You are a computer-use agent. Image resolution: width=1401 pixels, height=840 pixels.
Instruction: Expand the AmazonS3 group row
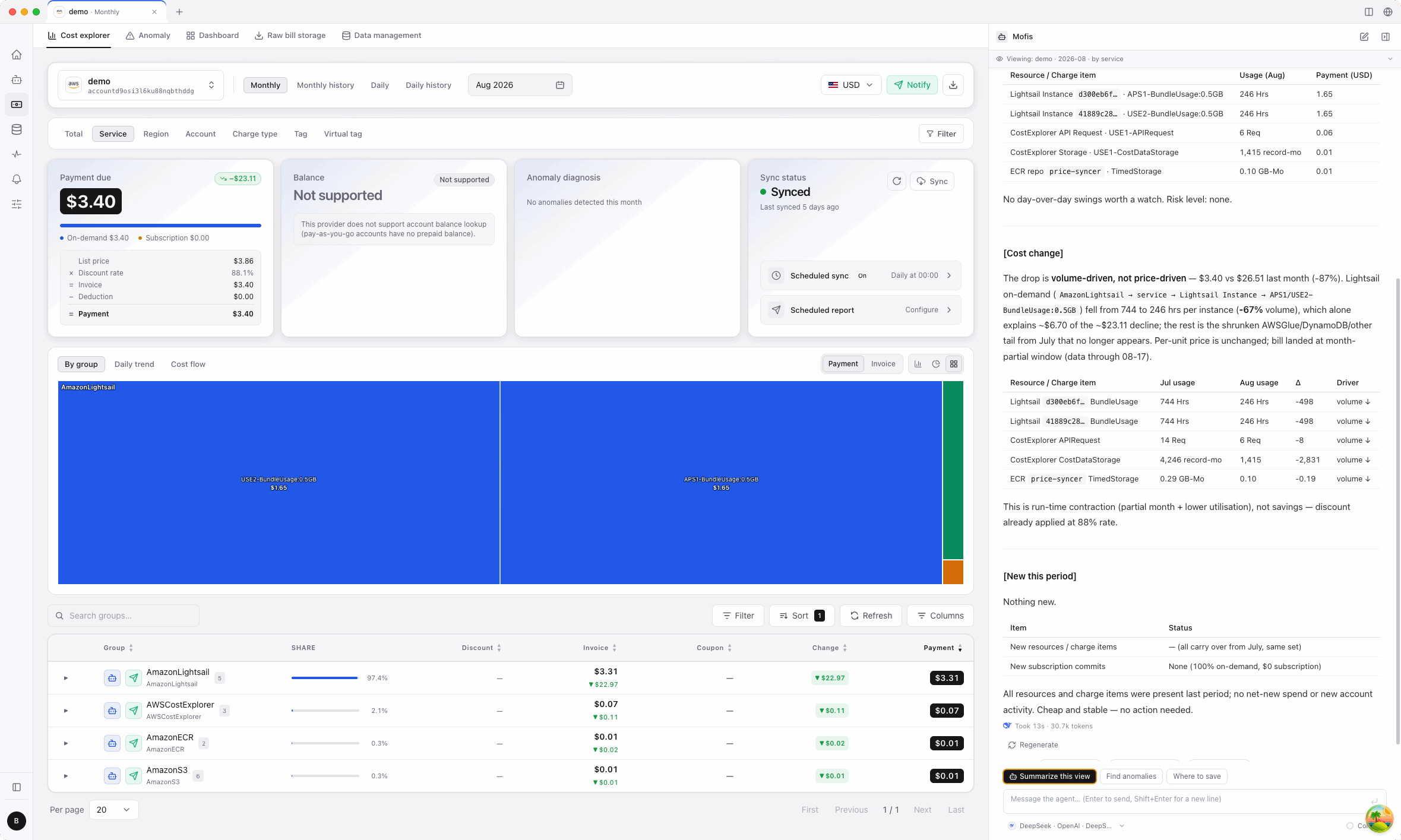pyautogui.click(x=66, y=776)
